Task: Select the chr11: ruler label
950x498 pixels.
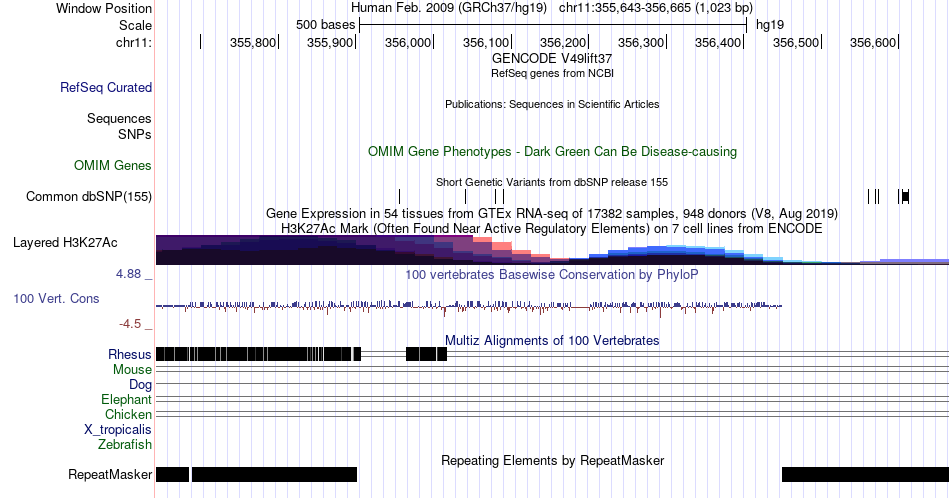Action: (134, 42)
